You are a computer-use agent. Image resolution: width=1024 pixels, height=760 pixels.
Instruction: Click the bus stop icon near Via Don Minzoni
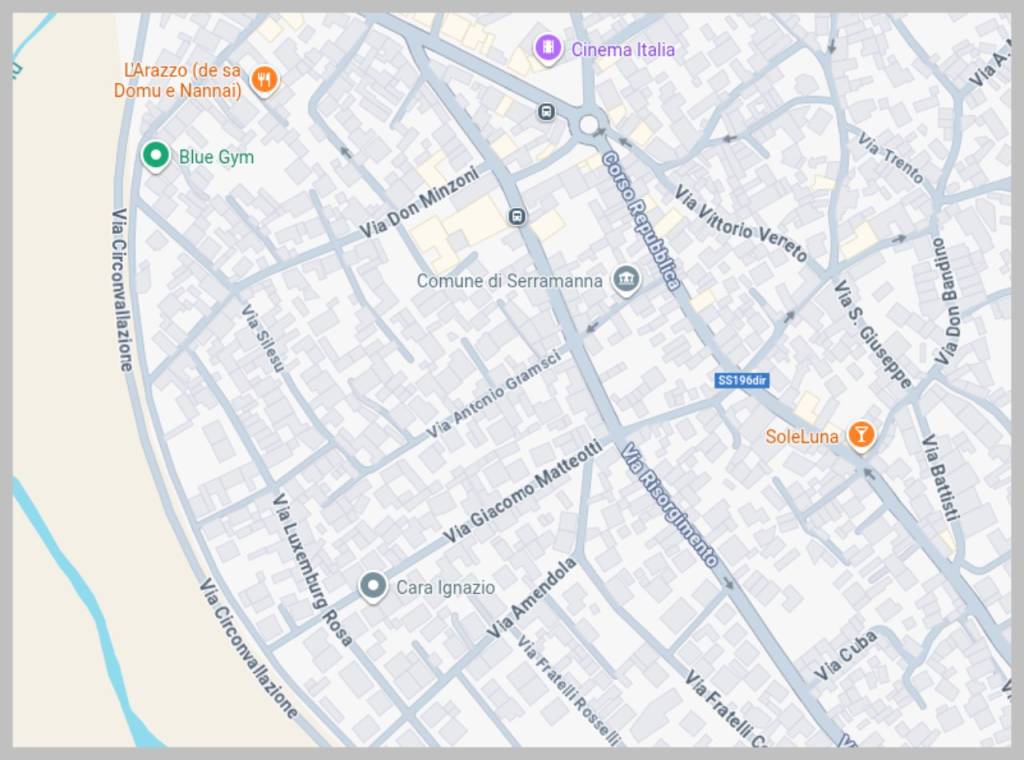[x=517, y=216]
